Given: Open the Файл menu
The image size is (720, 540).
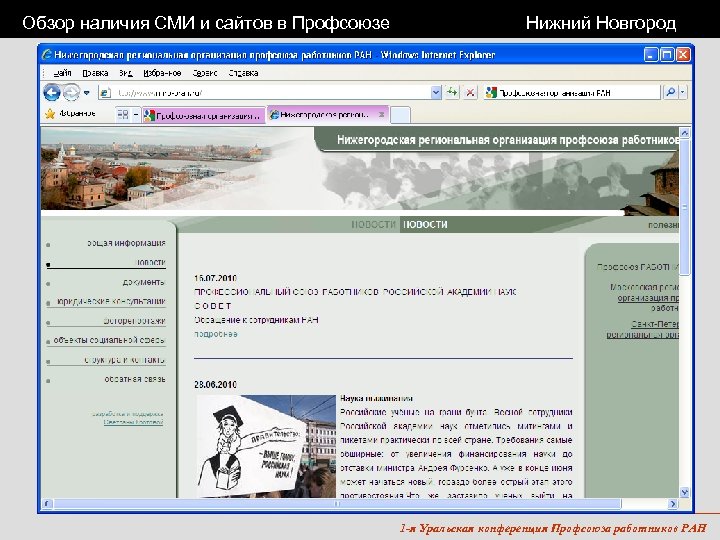Looking at the screenshot, I should 62,73.
